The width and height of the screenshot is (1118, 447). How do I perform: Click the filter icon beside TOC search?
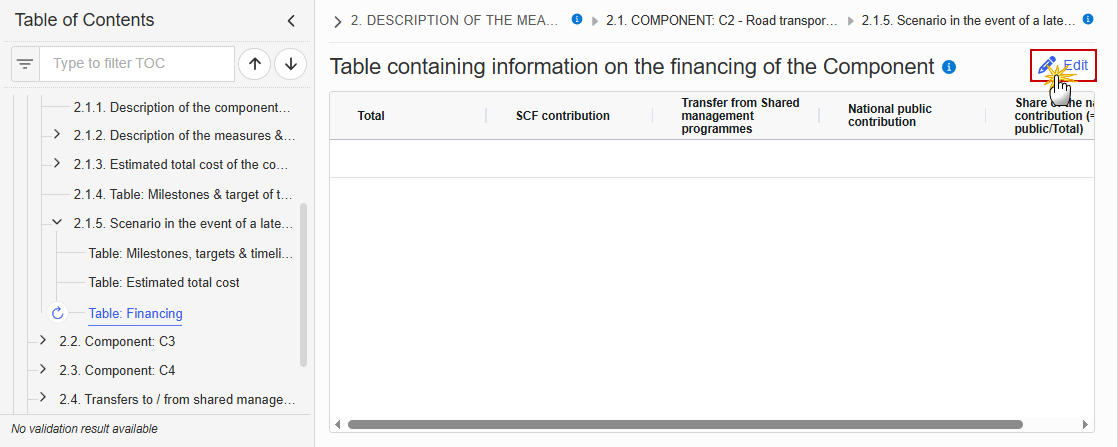(25, 64)
